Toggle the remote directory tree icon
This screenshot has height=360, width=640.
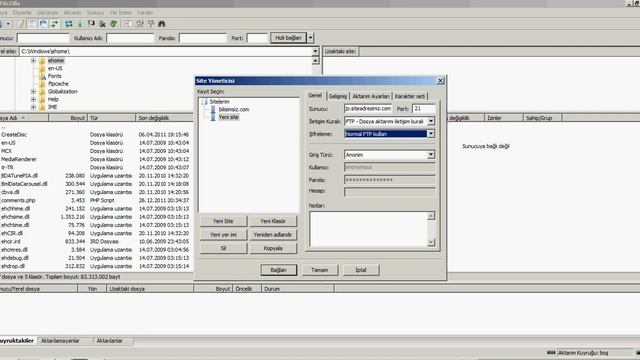pos(43,24)
